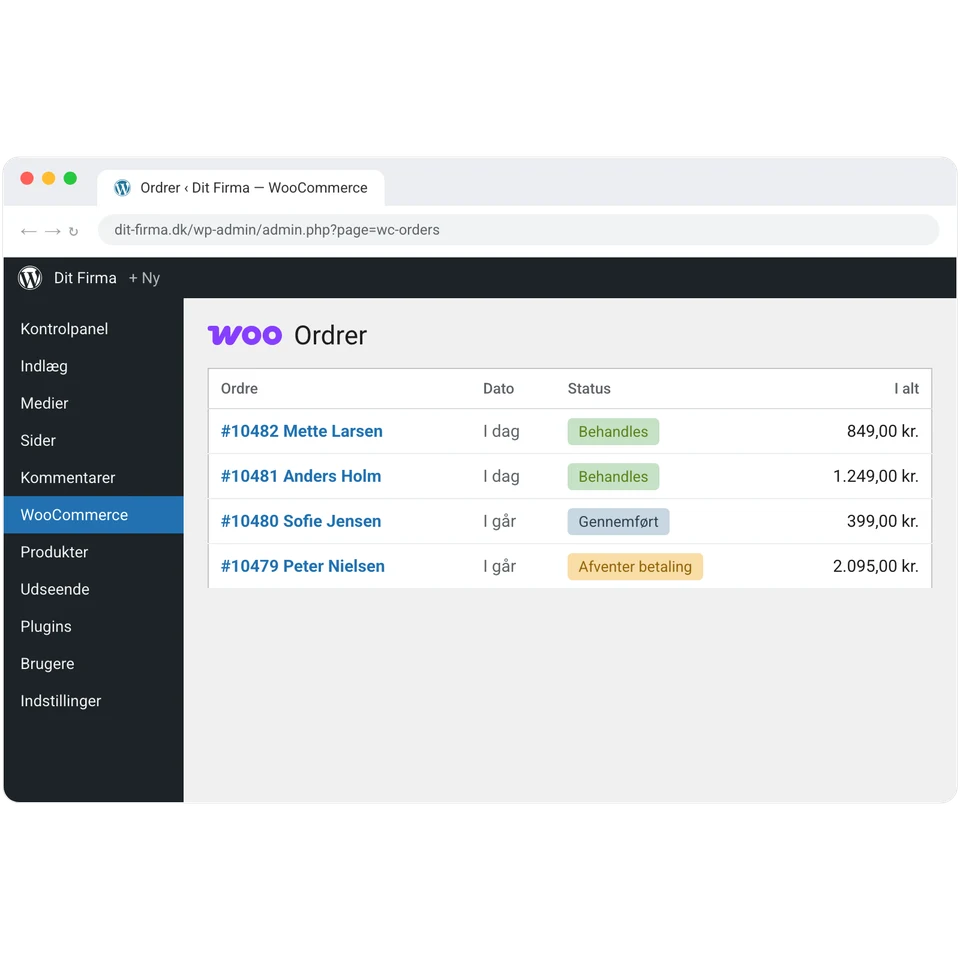Click the Afventer betaling status badge
Viewport: 960px width, 960px height.
point(635,567)
